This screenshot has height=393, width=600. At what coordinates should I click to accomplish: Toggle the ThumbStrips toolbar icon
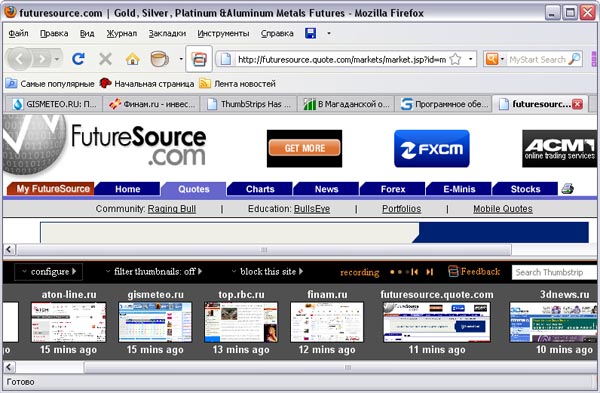pyautogui.click(x=199, y=59)
